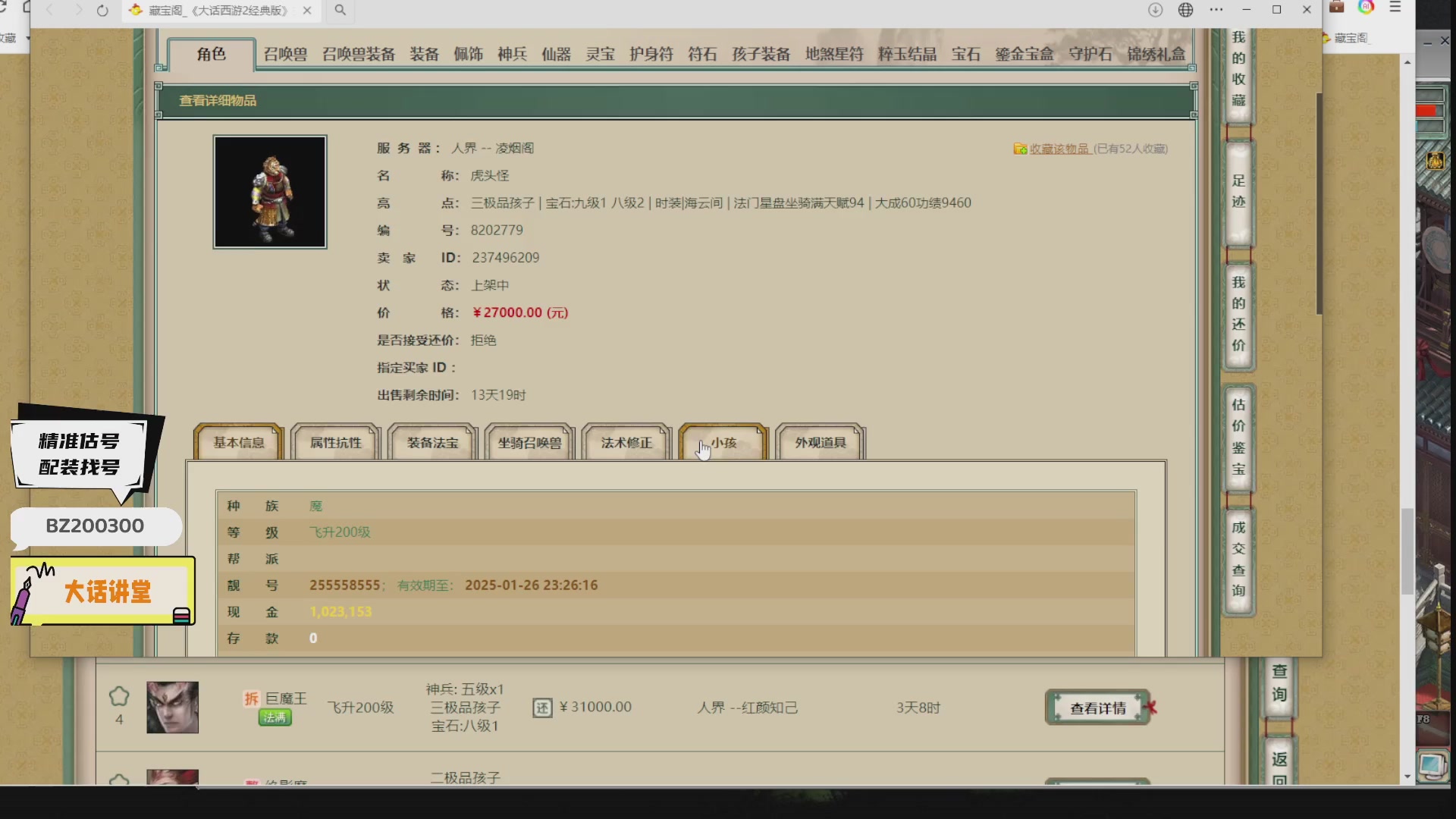Close the 藏宝阁 browser tab
The height and width of the screenshot is (819, 1456).
click(307, 11)
